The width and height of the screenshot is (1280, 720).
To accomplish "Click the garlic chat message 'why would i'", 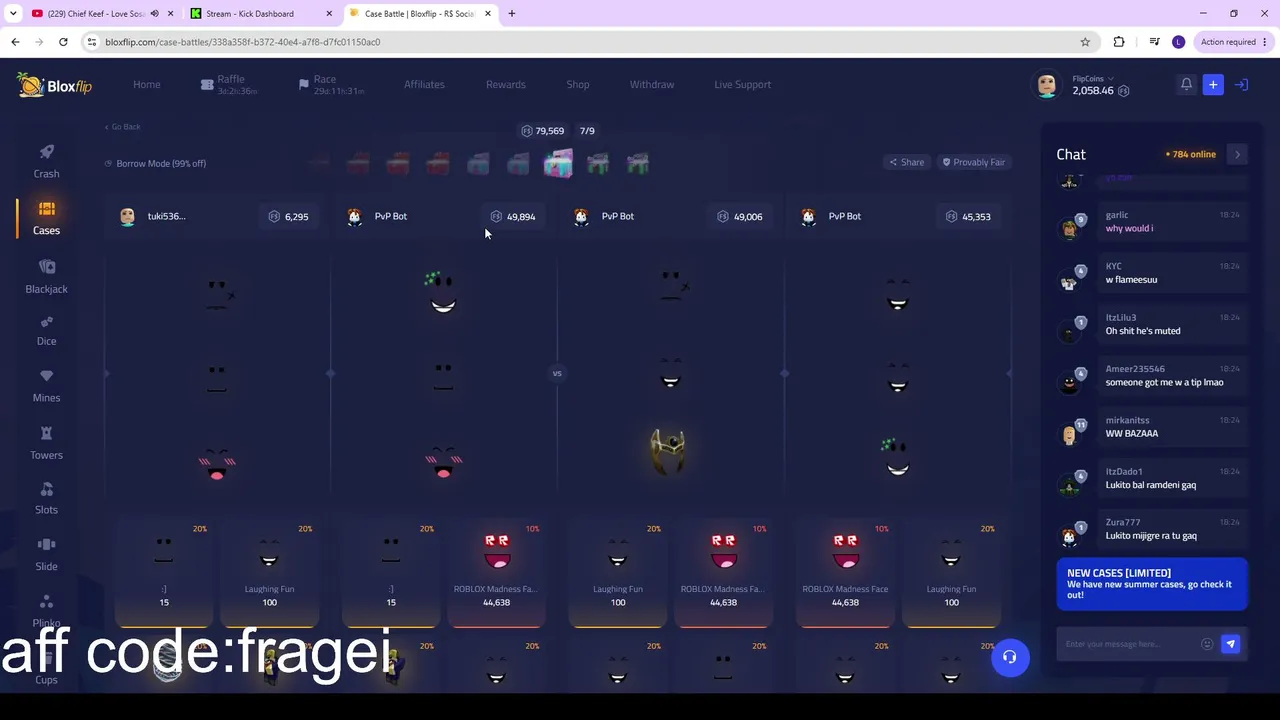I will (x=1129, y=229).
